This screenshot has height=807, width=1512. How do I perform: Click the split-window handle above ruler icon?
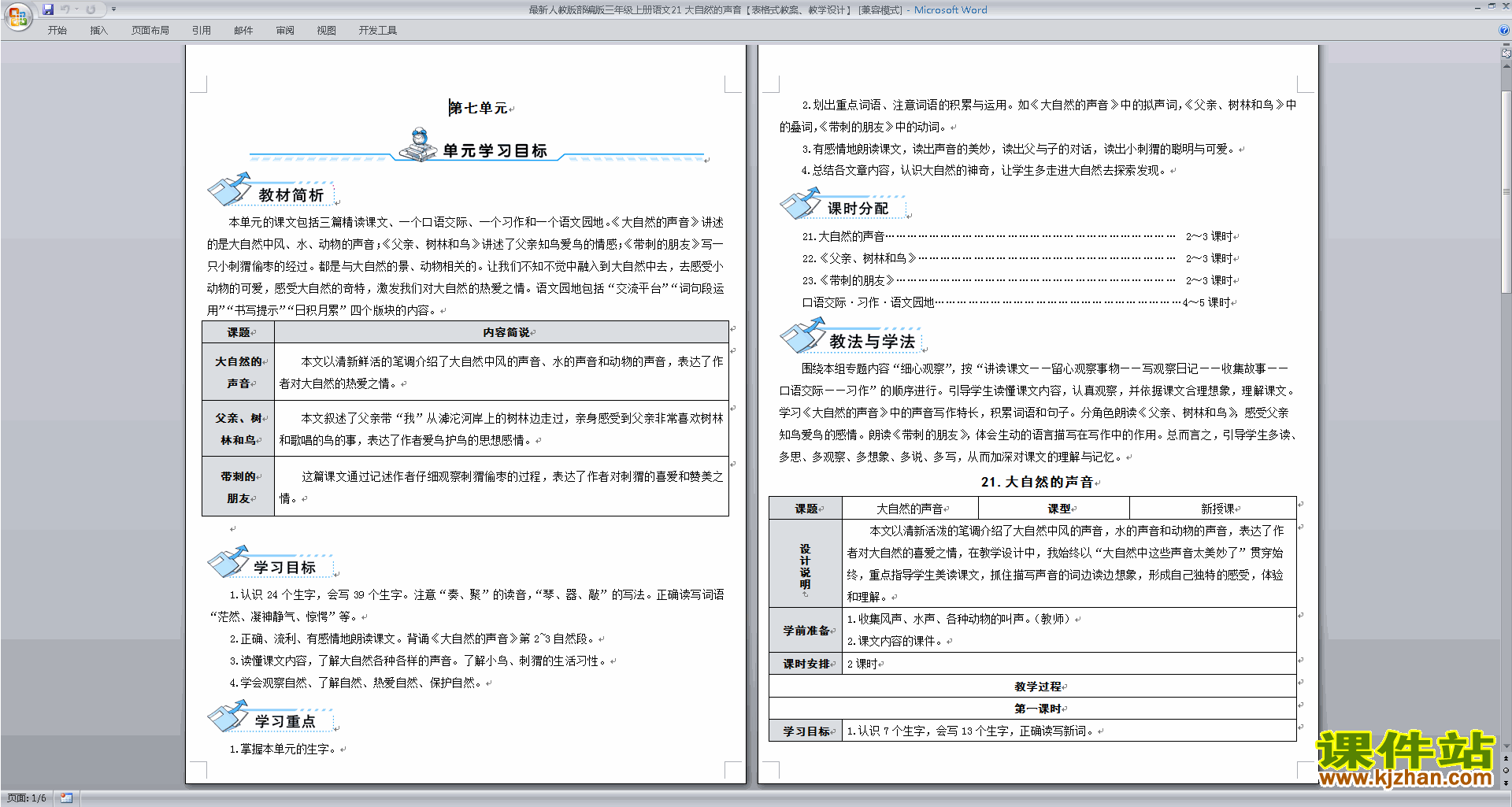(1506, 46)
